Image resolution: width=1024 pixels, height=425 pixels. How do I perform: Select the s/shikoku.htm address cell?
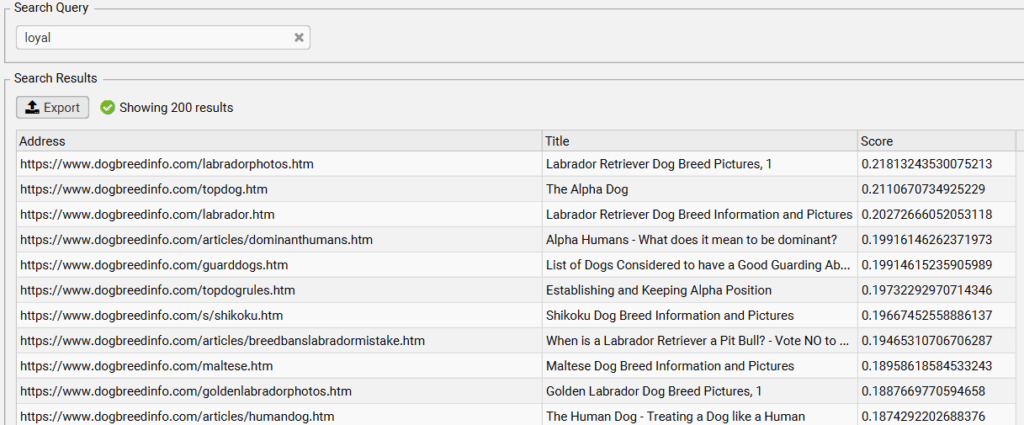click(280, 315)
